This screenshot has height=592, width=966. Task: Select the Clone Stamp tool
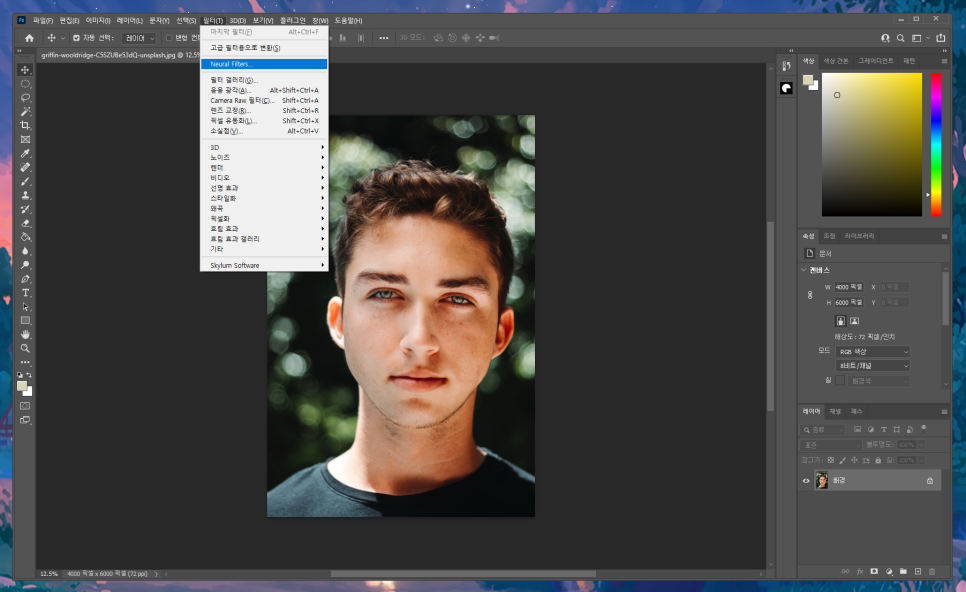pos(25,195)
